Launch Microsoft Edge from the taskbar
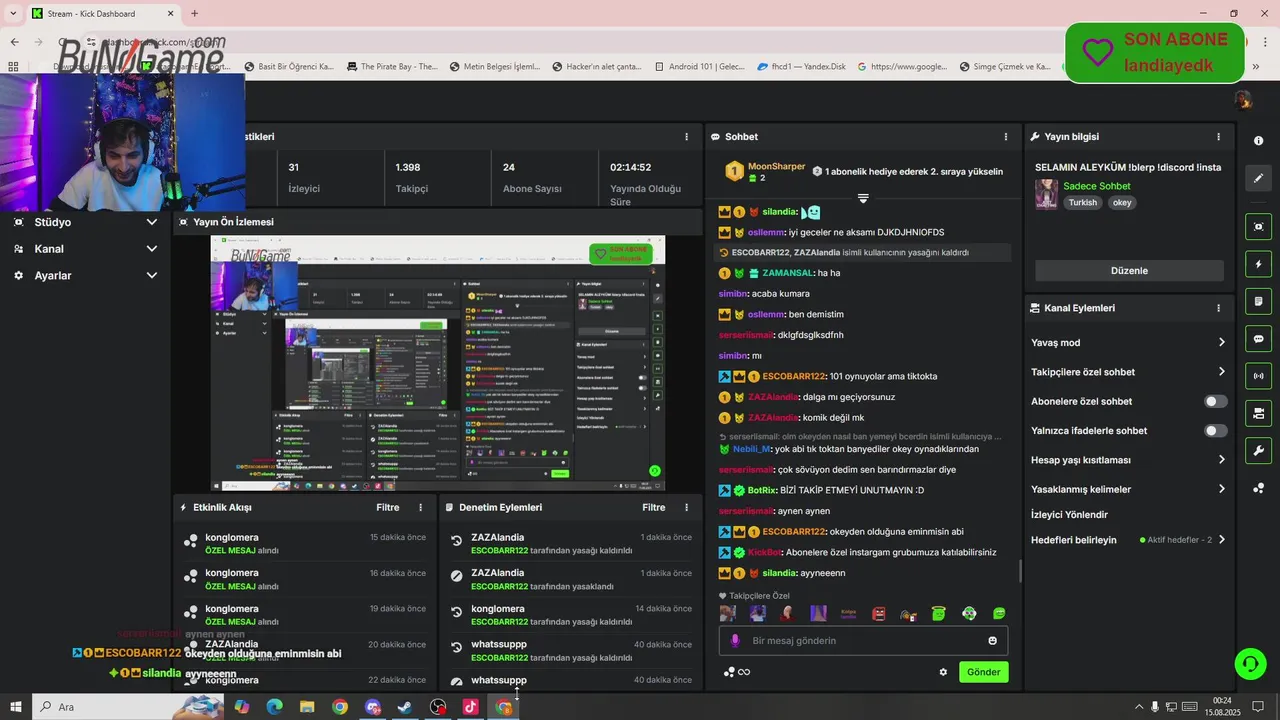Viewport: 1280px width, 720px height. click(274, 707)
